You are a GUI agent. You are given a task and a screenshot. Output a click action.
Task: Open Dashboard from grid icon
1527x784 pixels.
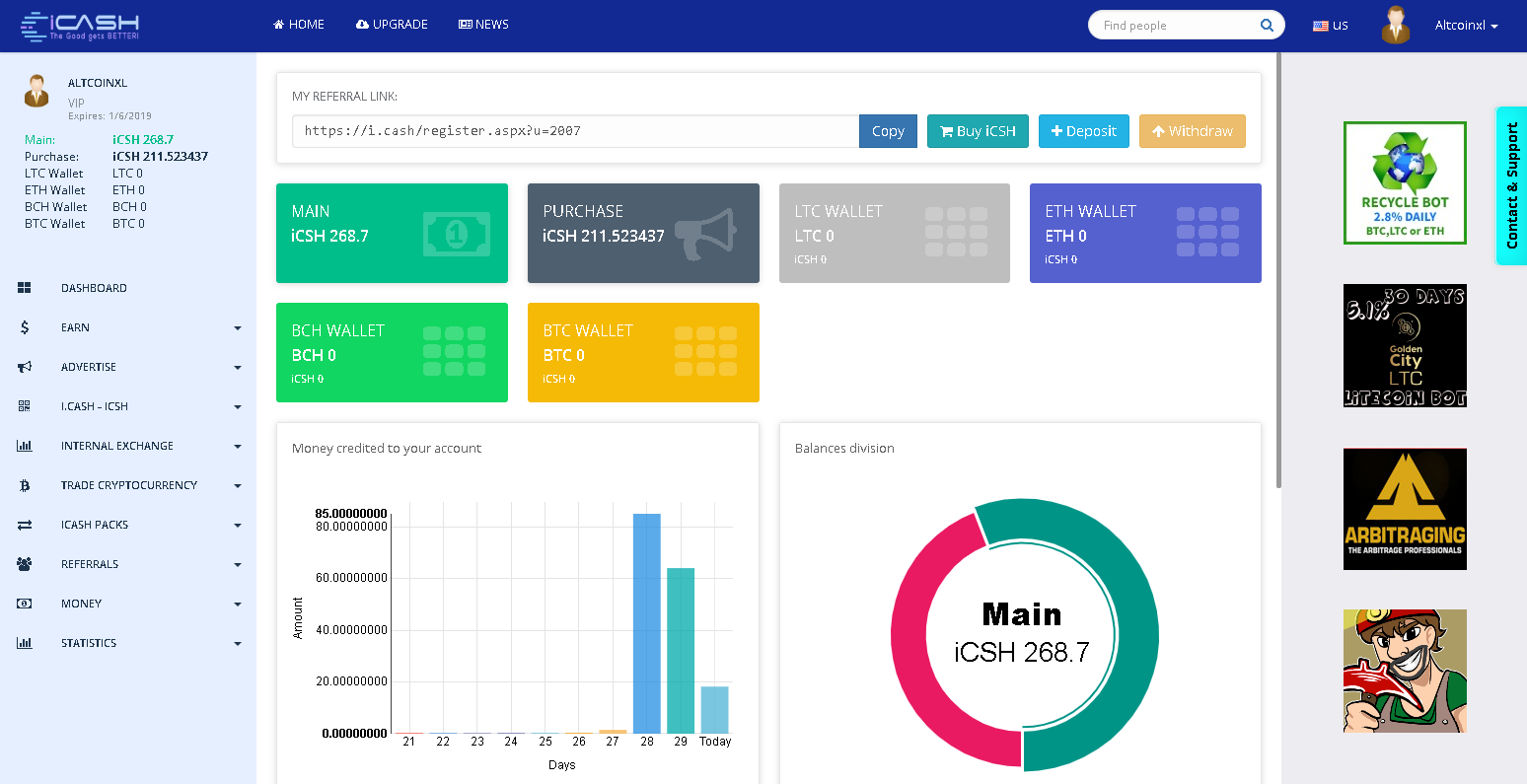point(25,288)
